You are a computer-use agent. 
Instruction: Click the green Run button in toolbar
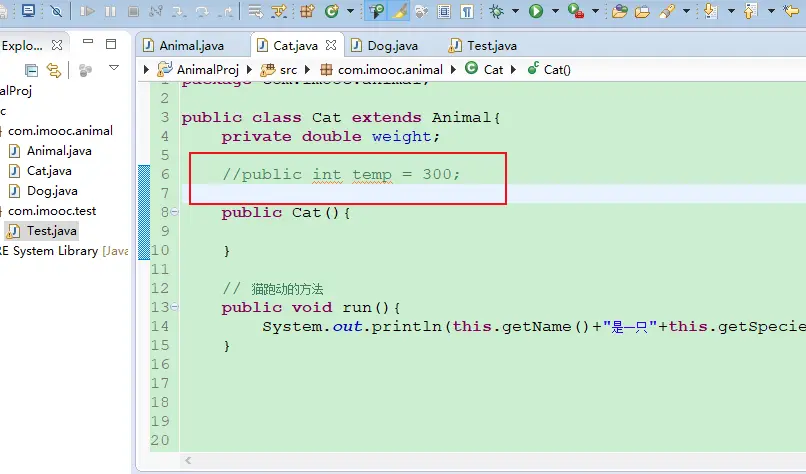click(x=536, y=12)
